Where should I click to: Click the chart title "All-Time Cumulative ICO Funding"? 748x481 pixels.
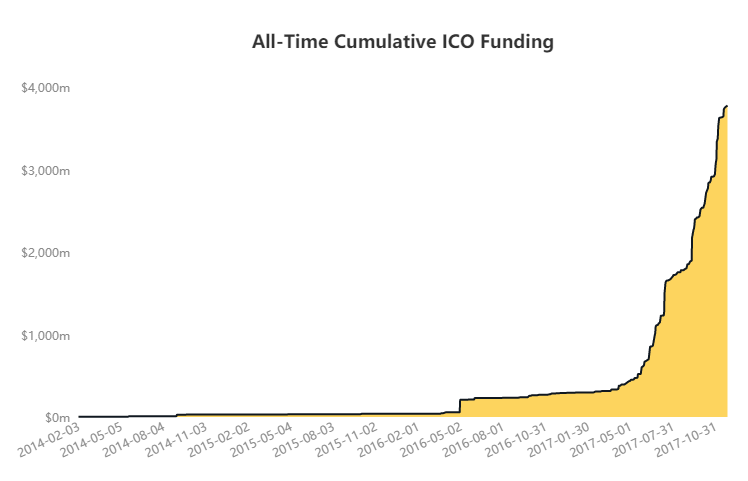click(x=403, y=42)
